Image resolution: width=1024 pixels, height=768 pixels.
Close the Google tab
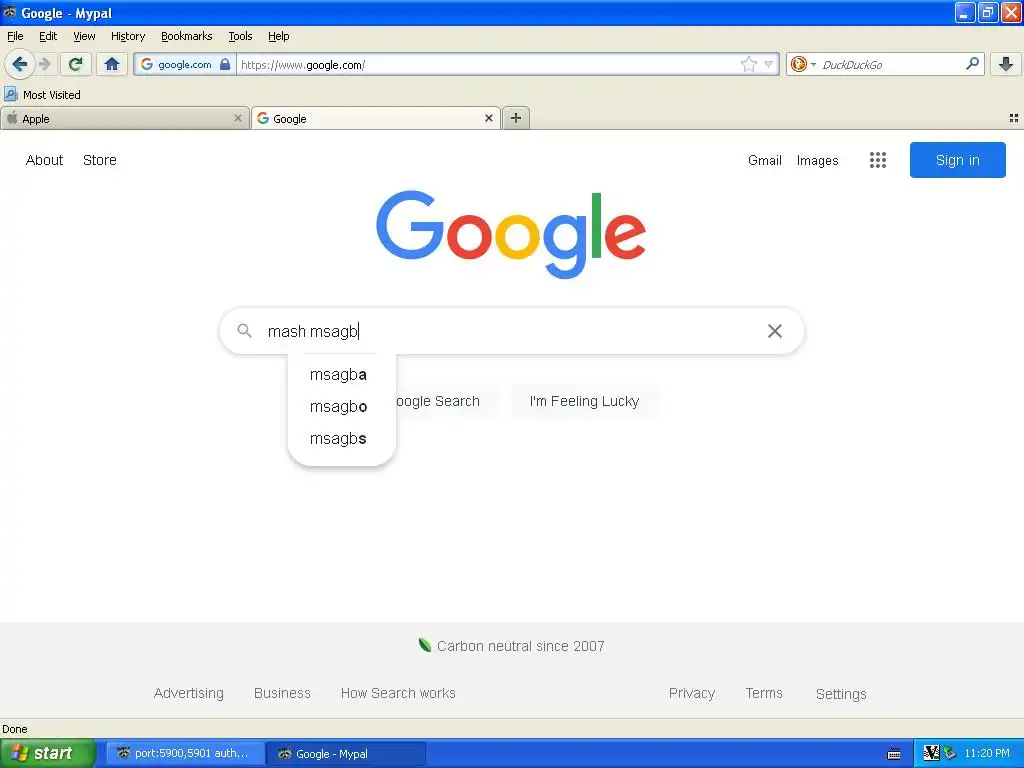(488, 118)
